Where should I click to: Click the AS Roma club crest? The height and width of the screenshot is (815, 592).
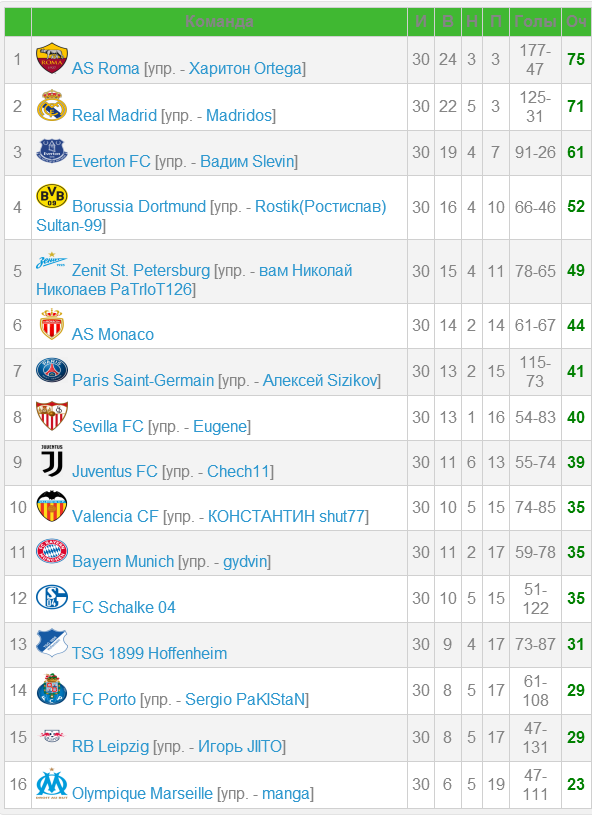51,58
